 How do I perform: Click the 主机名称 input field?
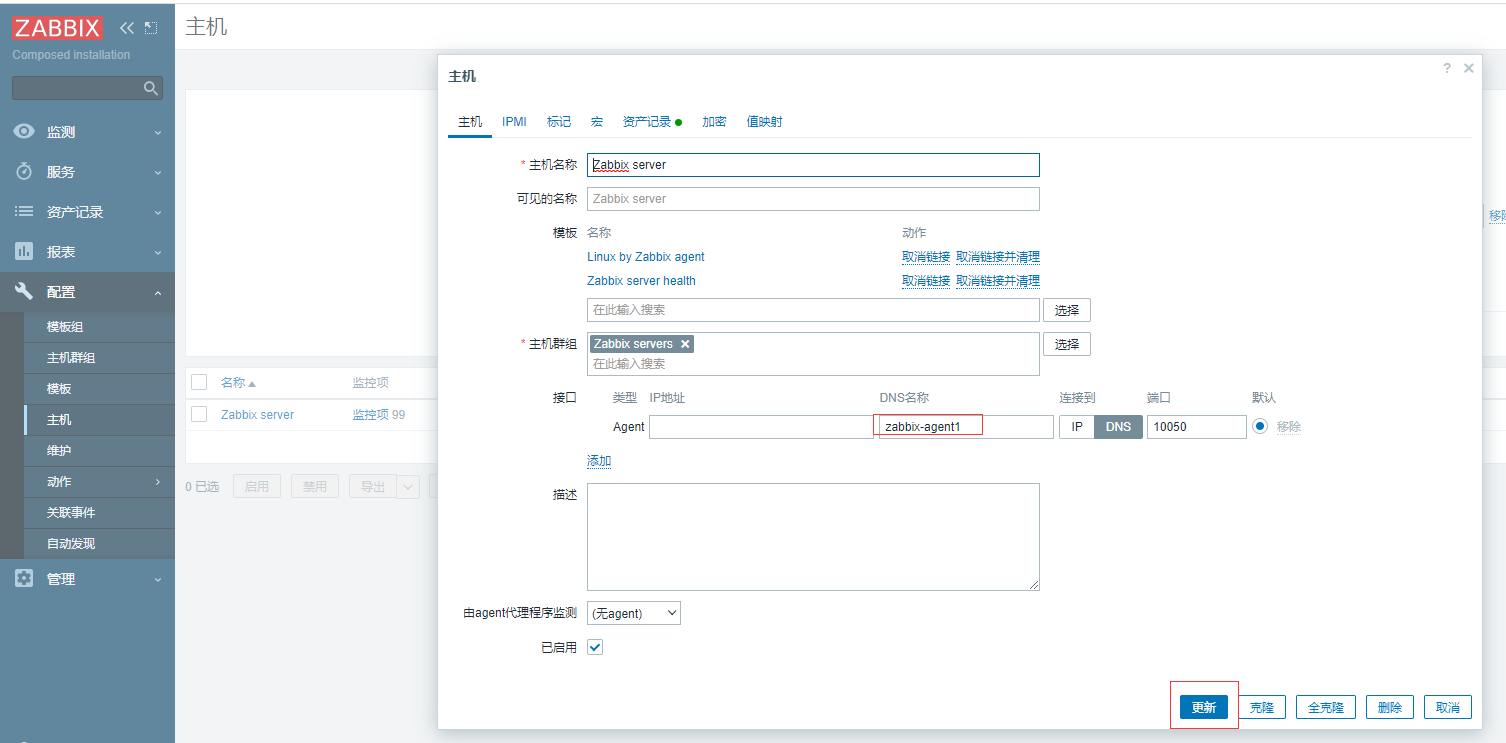coord(813,165)
